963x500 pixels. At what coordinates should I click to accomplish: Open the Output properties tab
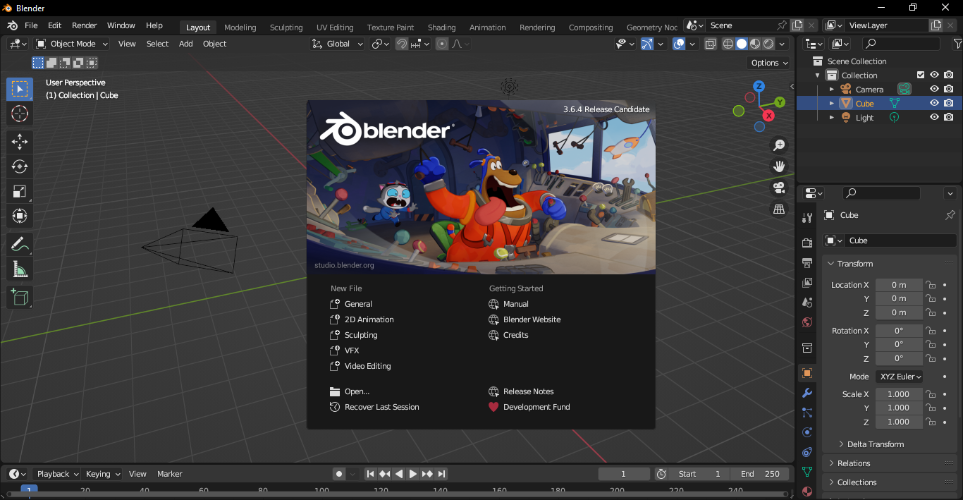tap(807, 263)
